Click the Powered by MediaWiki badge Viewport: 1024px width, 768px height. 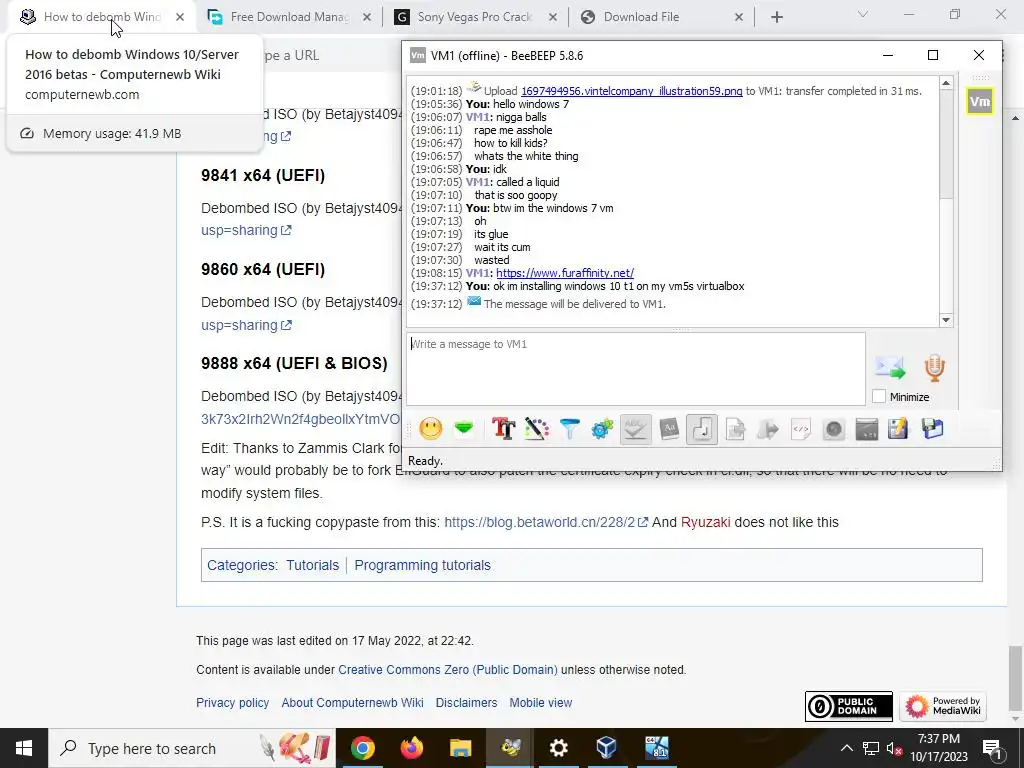(x=943, y=706)
